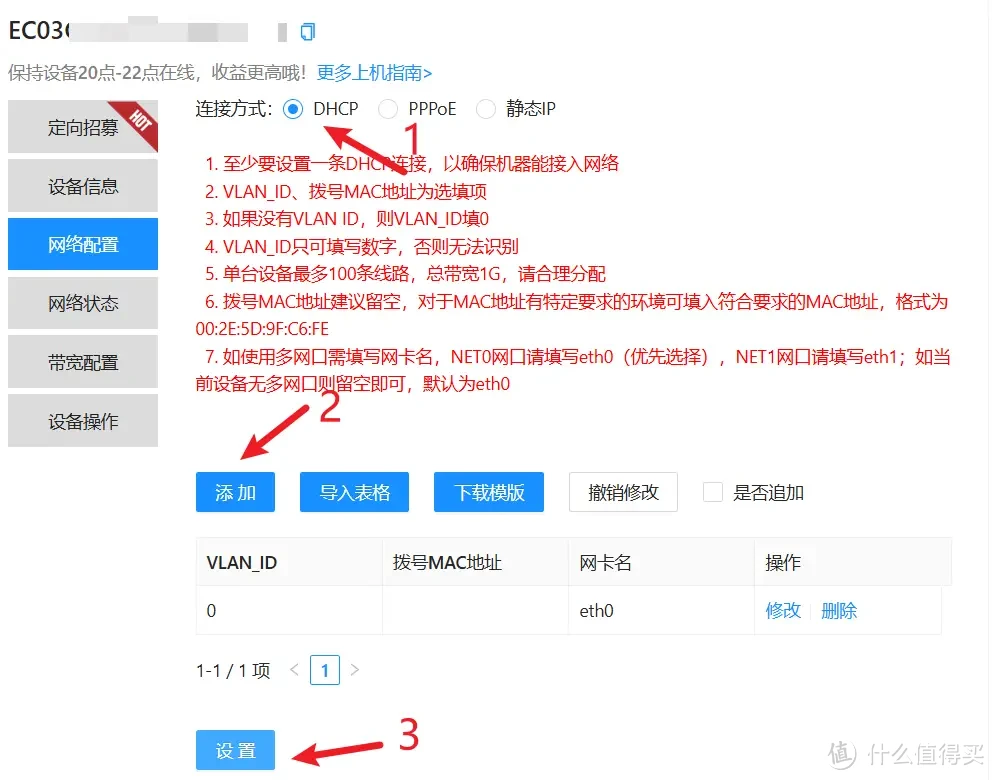Enable the 是否追加 checkbox
This screenshot has height=780, width=994.
tap(713, 491)
